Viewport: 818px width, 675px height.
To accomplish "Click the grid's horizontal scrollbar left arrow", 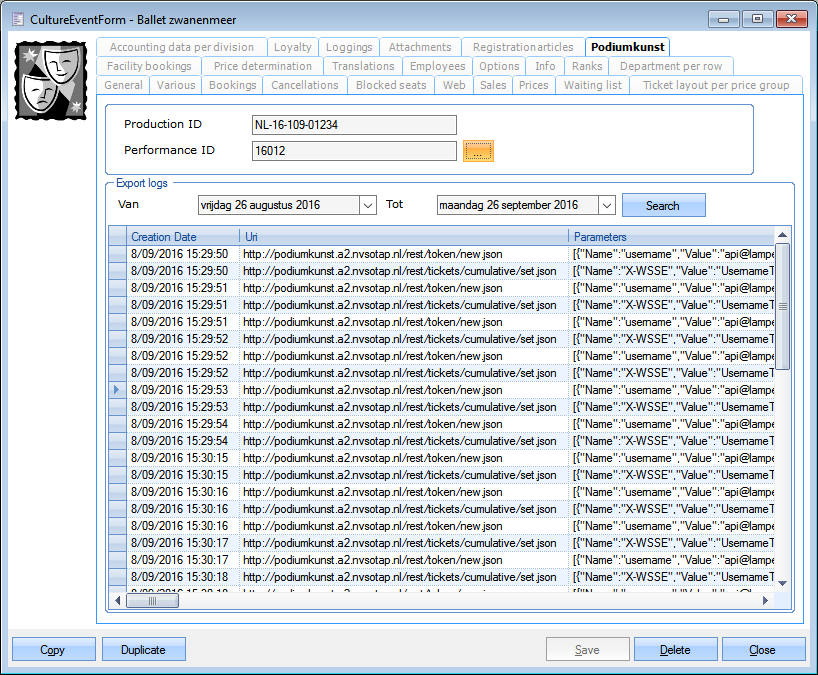I will tap(118, 601).
